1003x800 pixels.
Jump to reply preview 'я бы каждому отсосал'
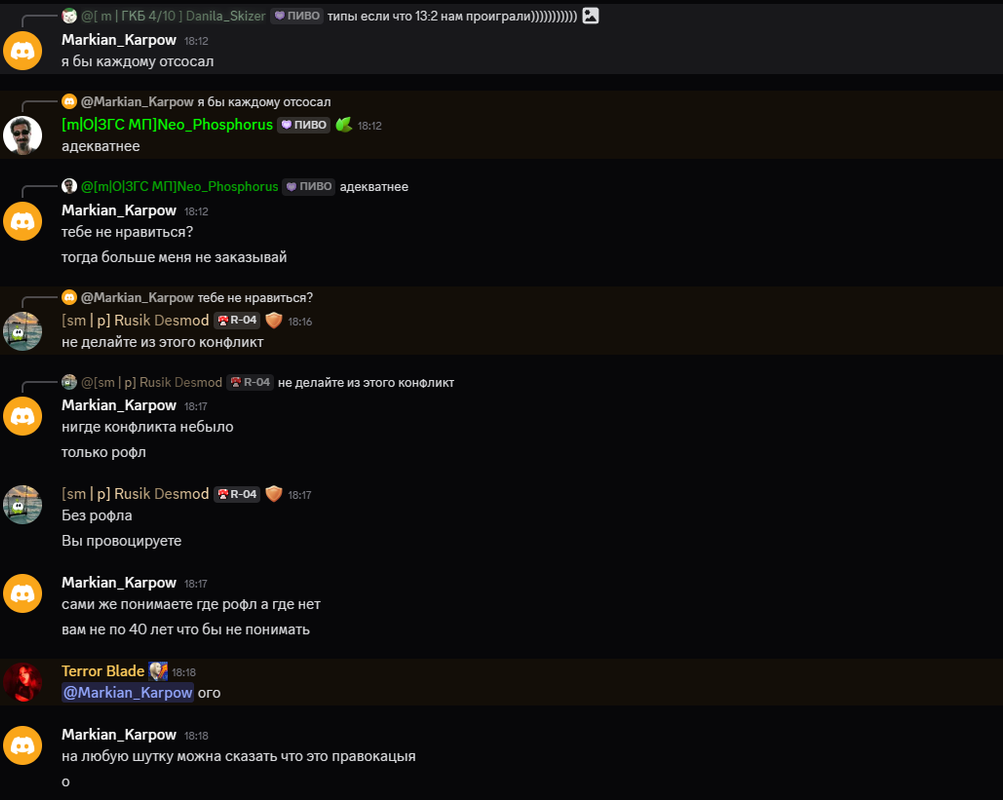tap(264, 102)
